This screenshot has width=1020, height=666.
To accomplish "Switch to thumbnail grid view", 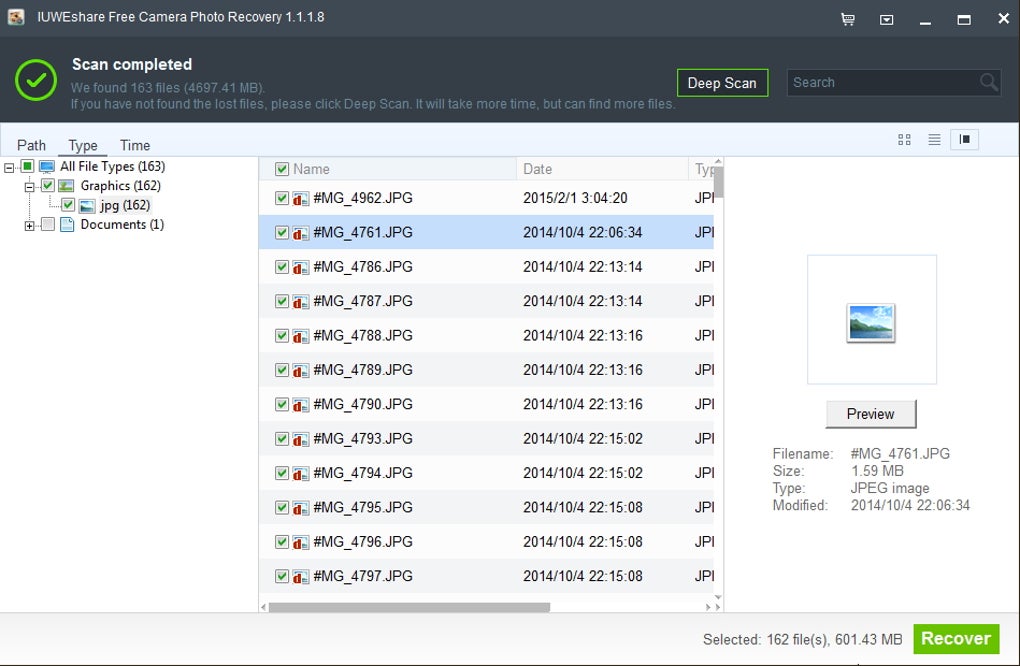I will point(904,140).
